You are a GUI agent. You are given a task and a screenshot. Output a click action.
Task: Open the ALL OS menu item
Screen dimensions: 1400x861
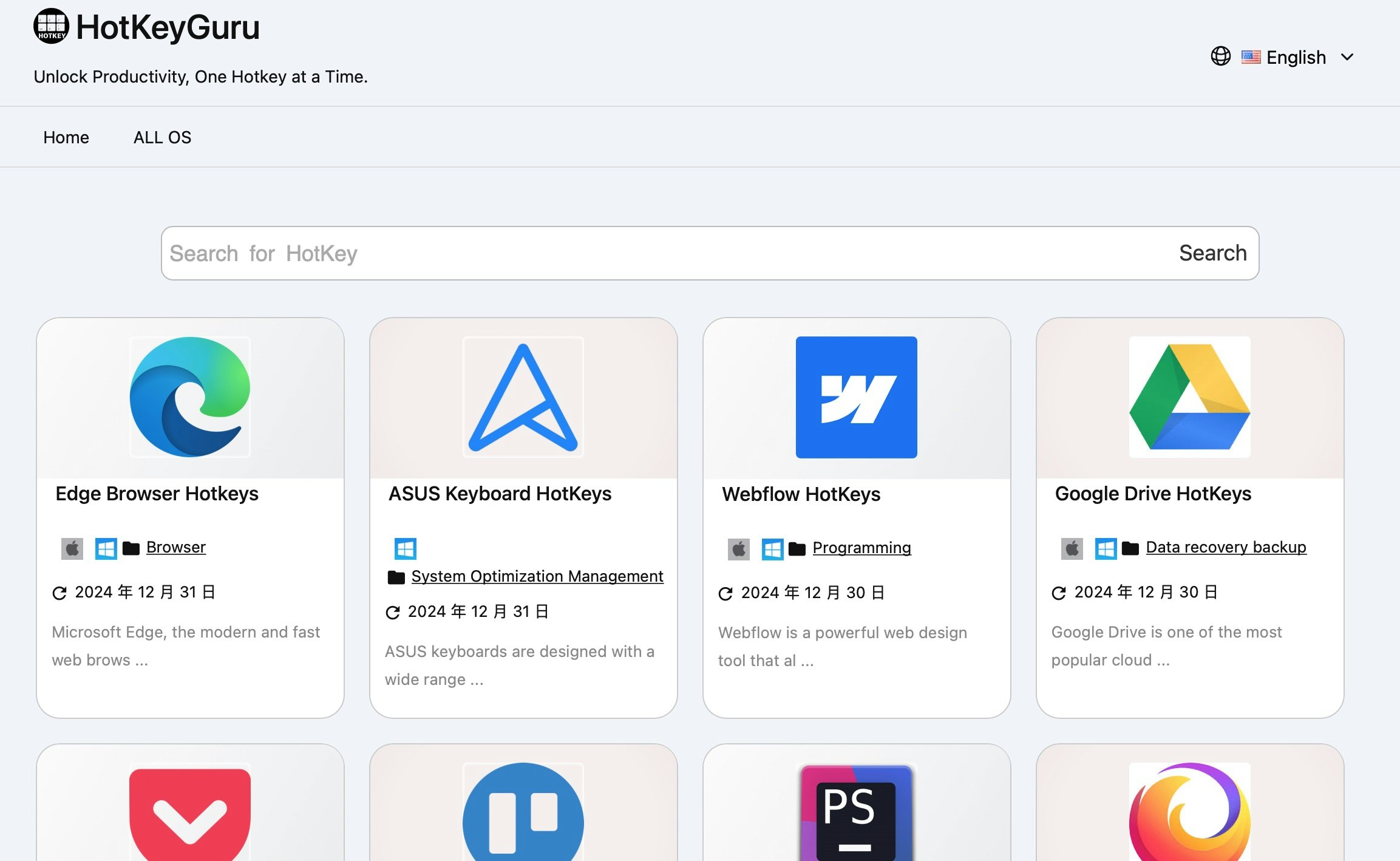(x=162, y=137)
